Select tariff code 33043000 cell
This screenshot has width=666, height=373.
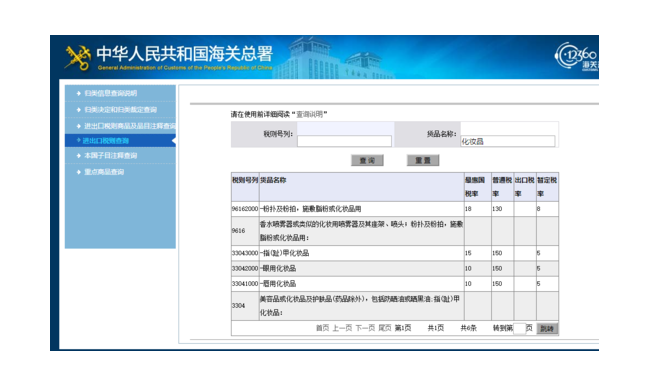click(x=245, y=253)
